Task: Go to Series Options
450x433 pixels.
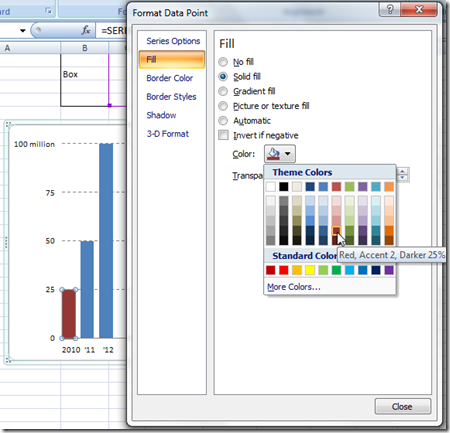Action: [x=173, y=41]
